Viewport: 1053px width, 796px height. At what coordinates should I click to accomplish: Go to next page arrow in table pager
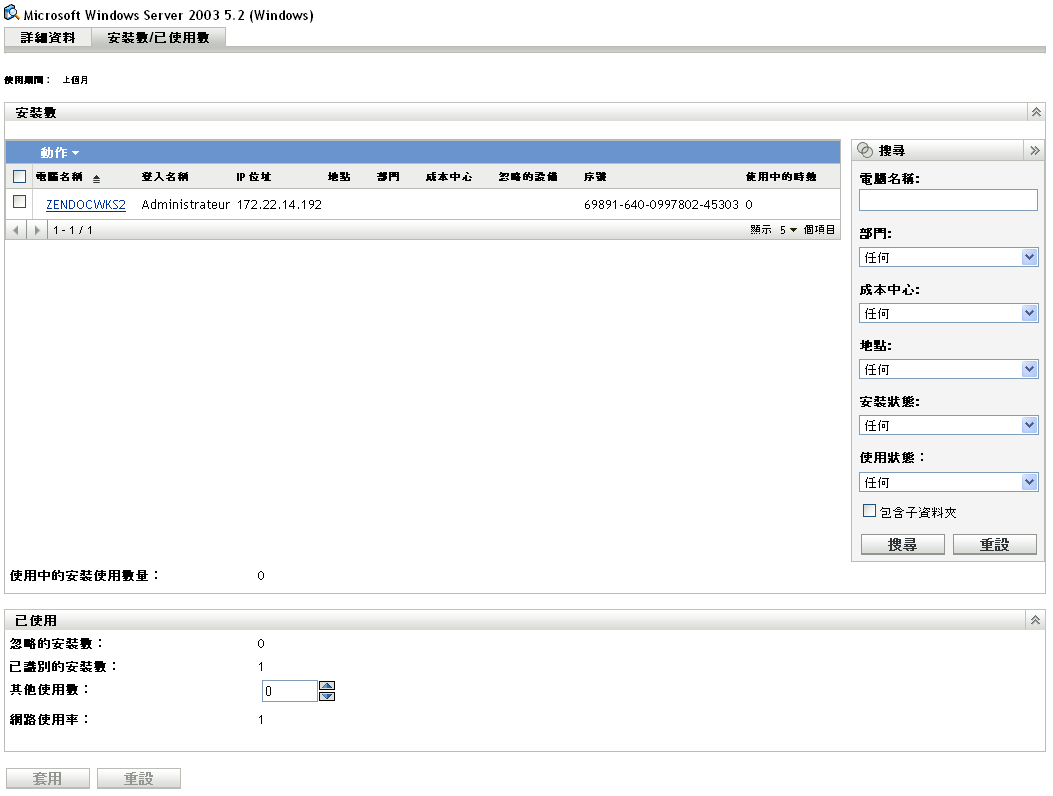37,230
